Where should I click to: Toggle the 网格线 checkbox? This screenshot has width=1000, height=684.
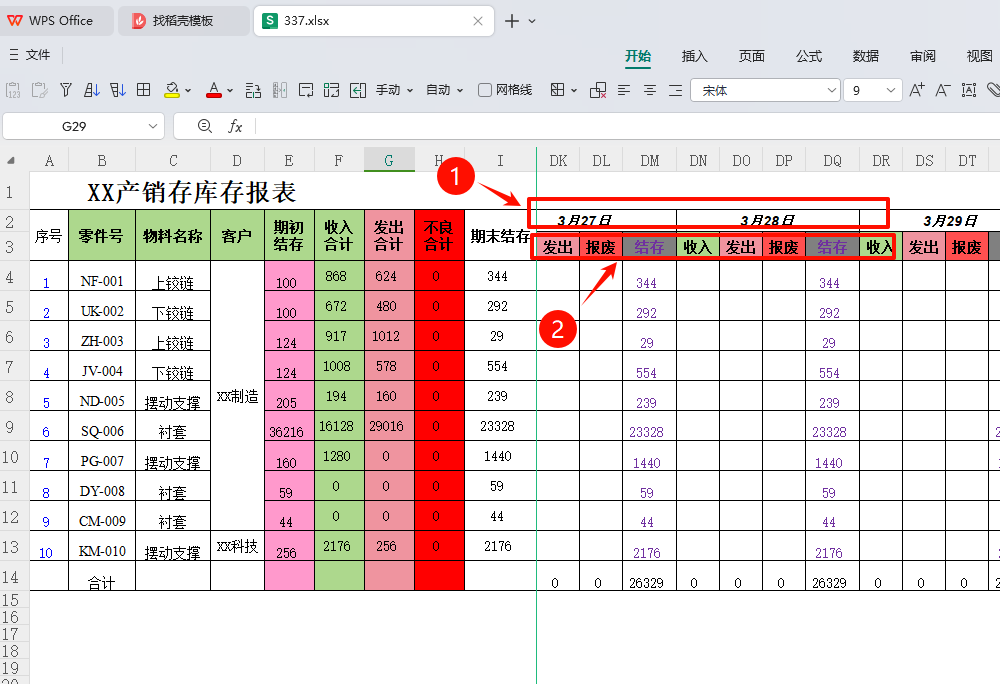(485, 91)
